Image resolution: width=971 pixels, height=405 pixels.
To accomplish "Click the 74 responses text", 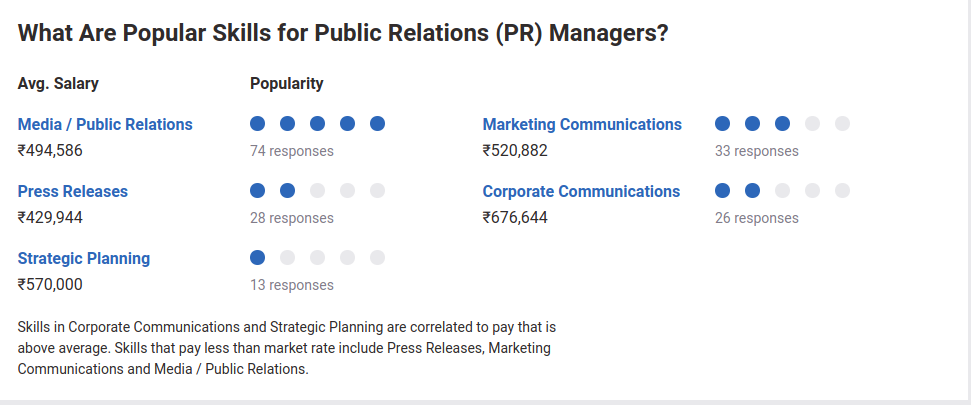I will [x=292, y=151].
